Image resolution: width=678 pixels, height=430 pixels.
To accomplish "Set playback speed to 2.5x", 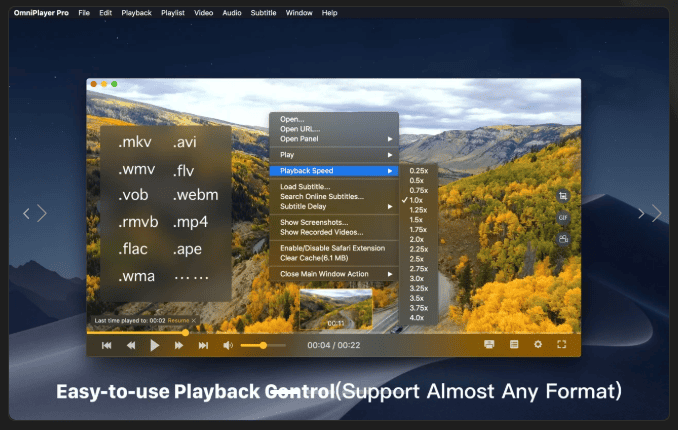I will click(x=418, y=259).
